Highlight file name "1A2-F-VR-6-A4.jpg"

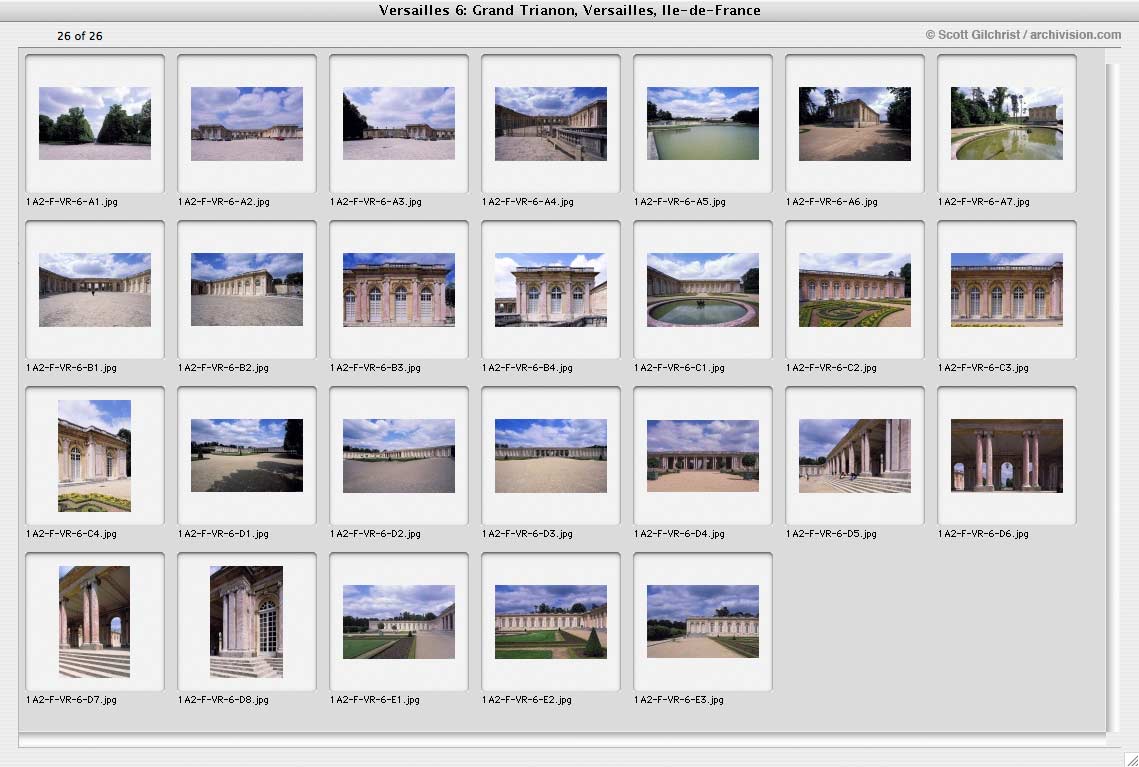coord(527,202)
